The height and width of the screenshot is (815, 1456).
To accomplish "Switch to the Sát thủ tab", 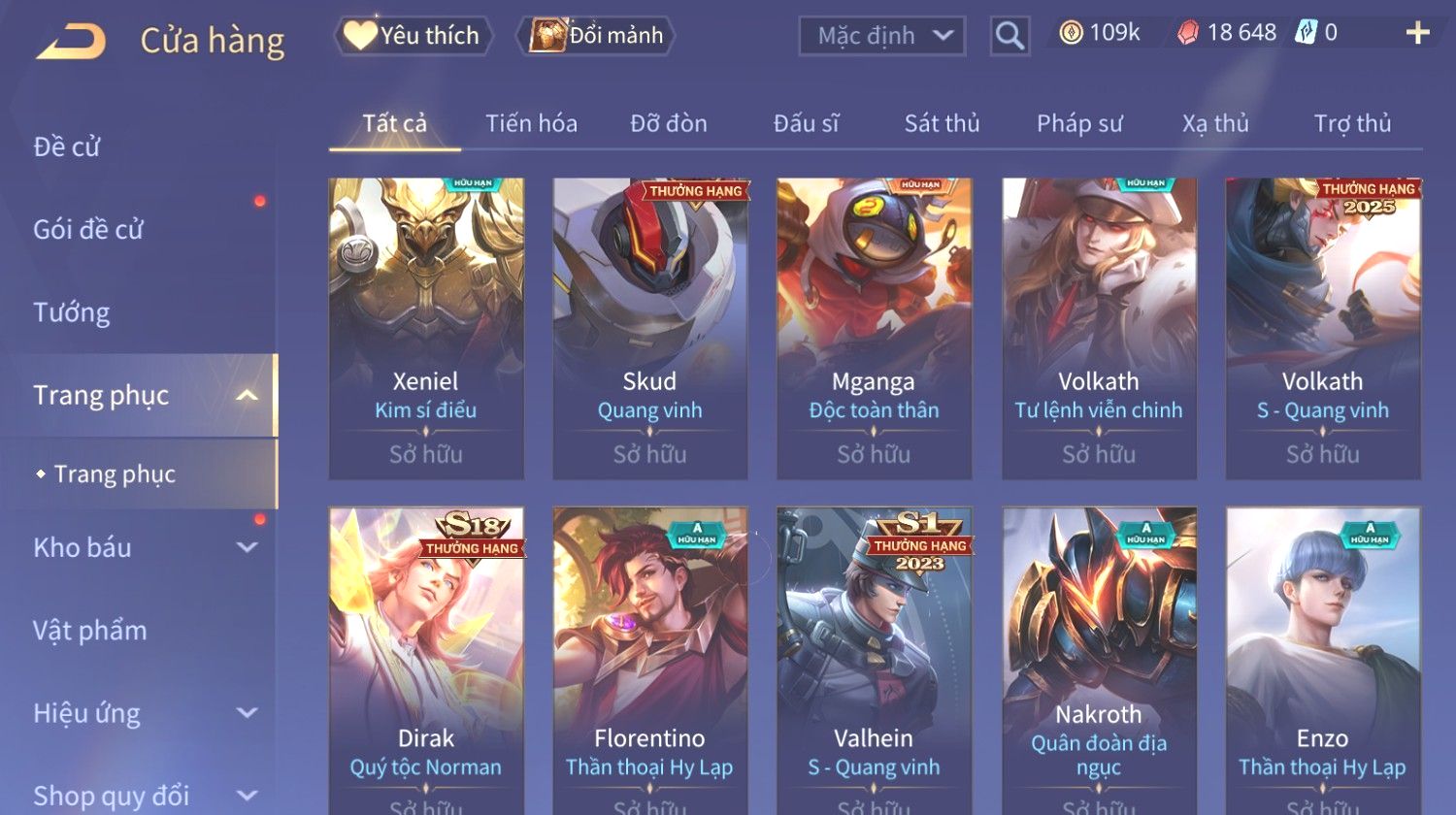I will click(x=942, y=123).
